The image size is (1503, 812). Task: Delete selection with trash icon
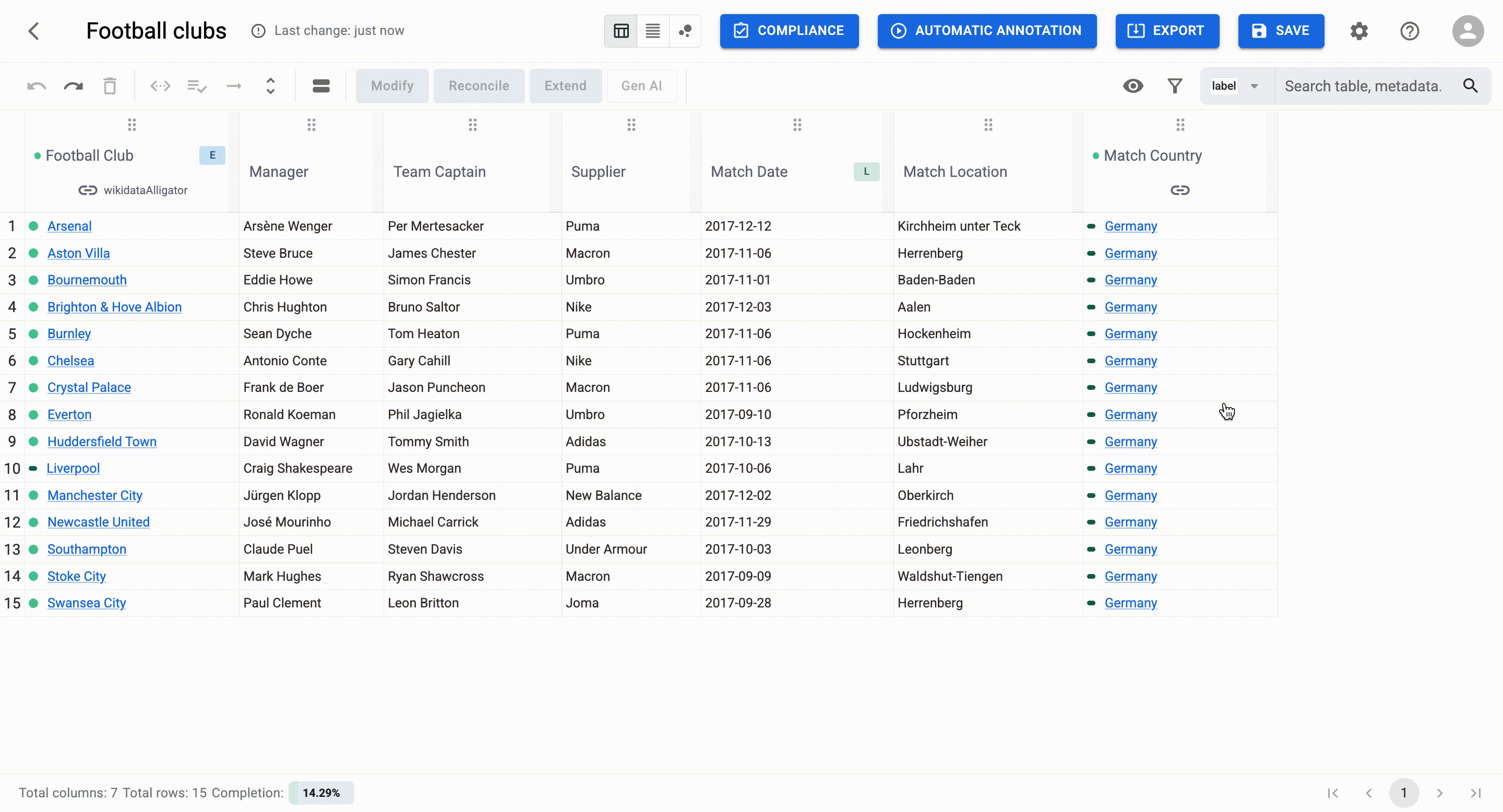110,86
